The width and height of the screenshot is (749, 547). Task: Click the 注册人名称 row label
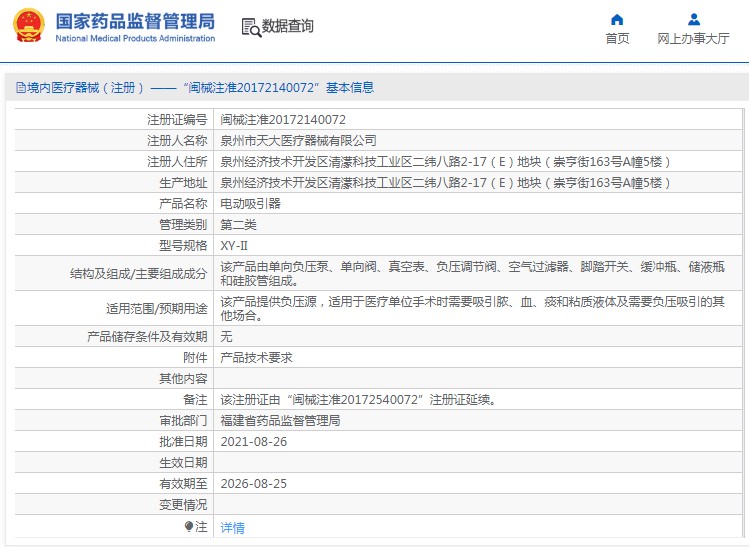click(177, 140)
